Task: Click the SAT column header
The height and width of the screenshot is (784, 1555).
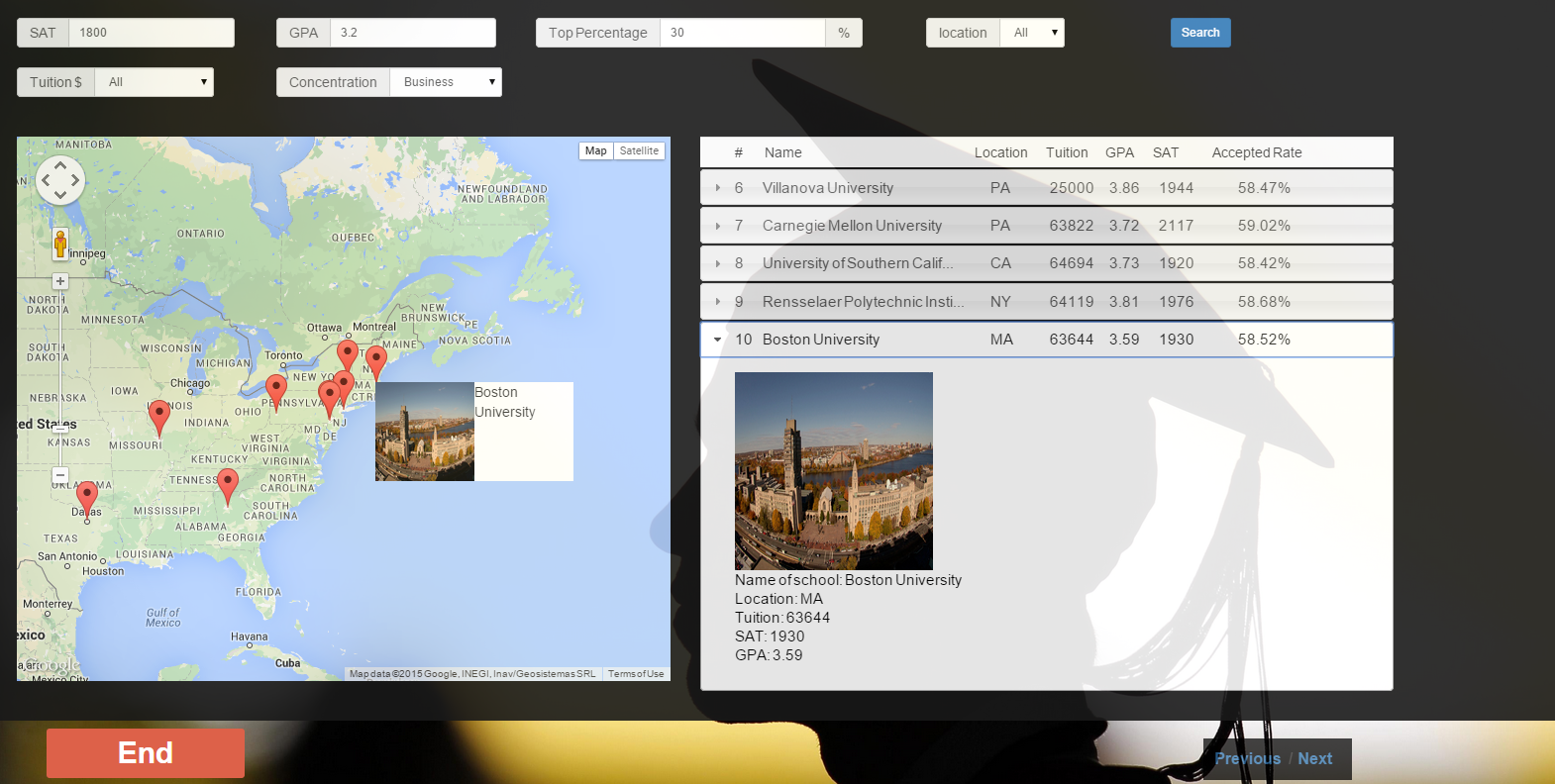Action: tap(1166, 152)
